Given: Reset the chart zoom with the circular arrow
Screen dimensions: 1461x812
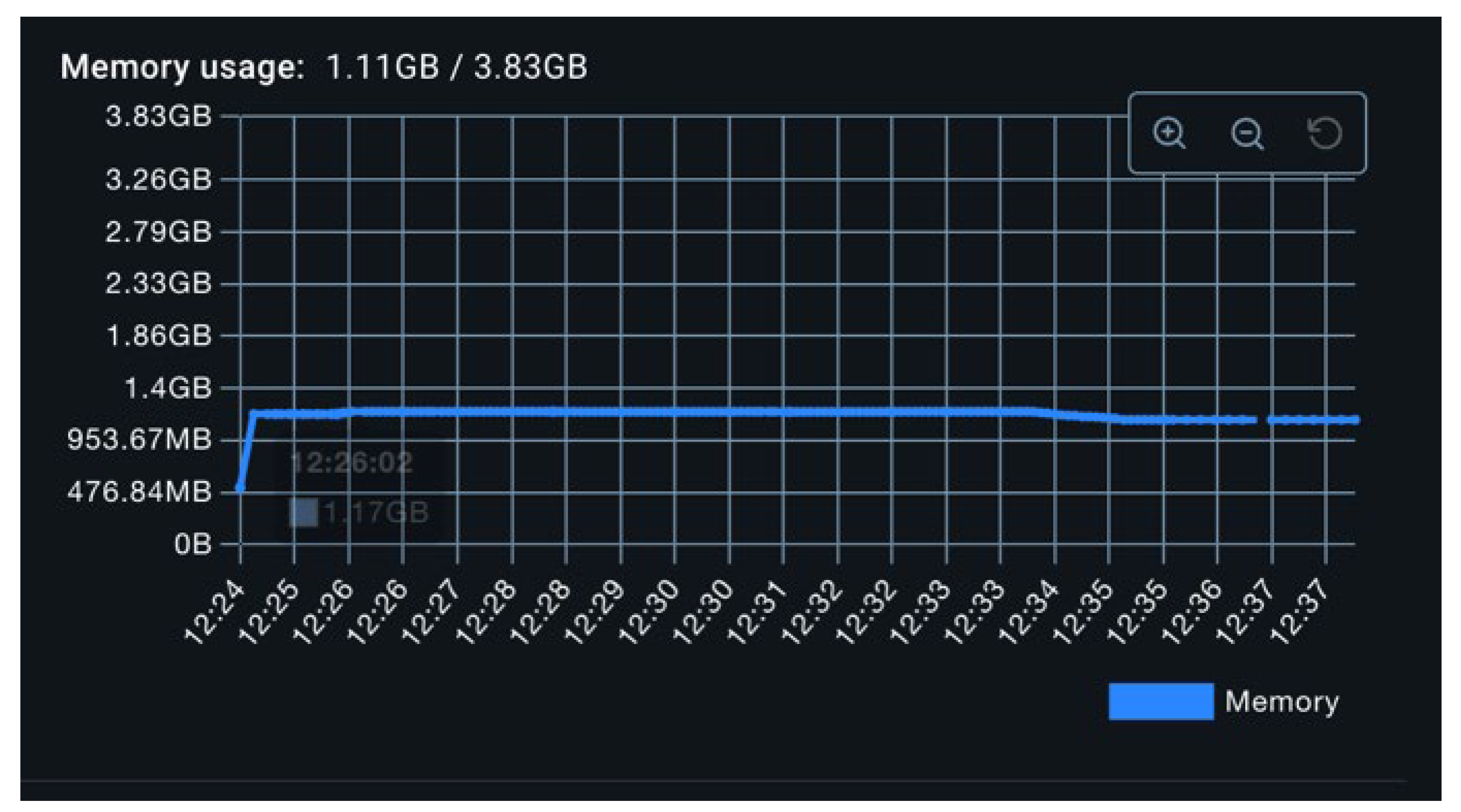Looking at the screenshot, I should [1325, 133].
